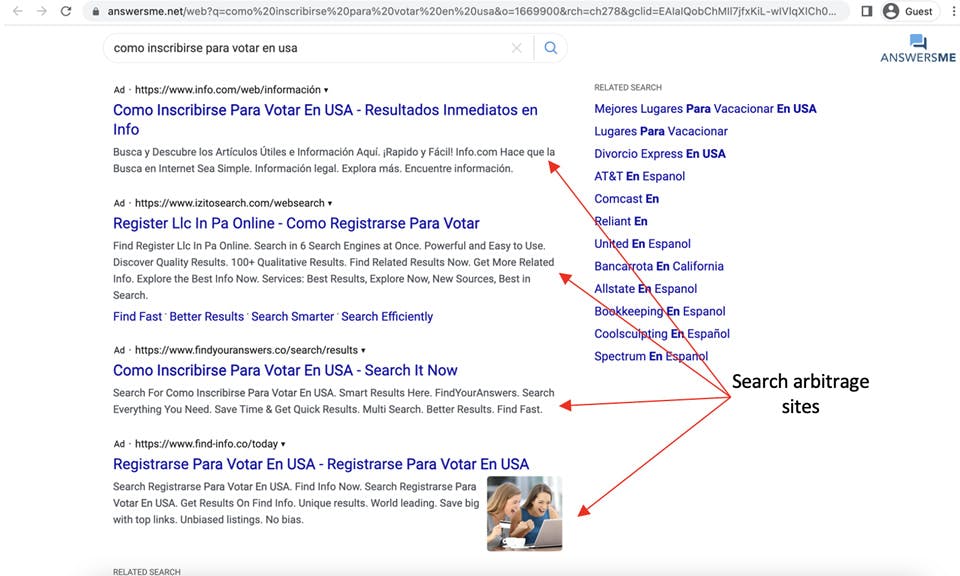Select related search 'Divorcio Express En USA'
This screenshot has width=960, height=576.
point(659,154)
